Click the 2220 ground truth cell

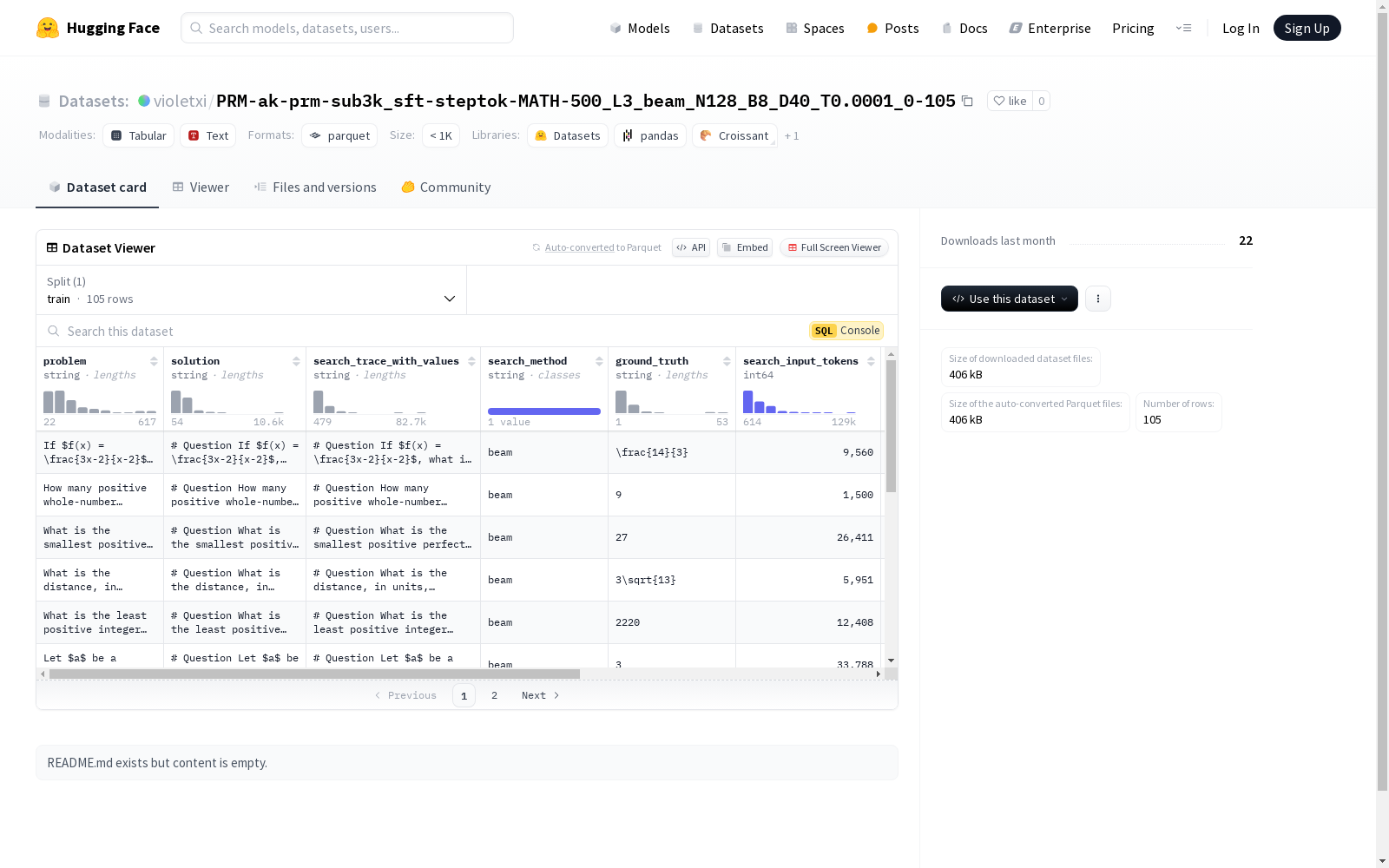[x=672, y=622]
